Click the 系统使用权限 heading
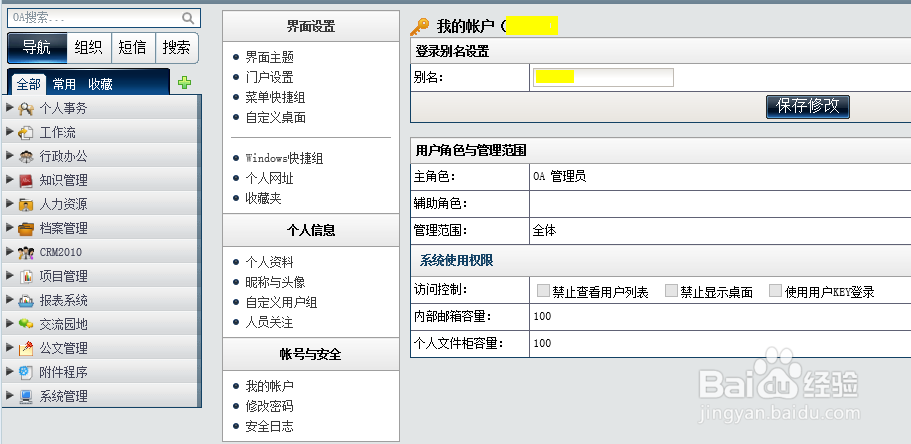911x444 pixels. (456, 261)
